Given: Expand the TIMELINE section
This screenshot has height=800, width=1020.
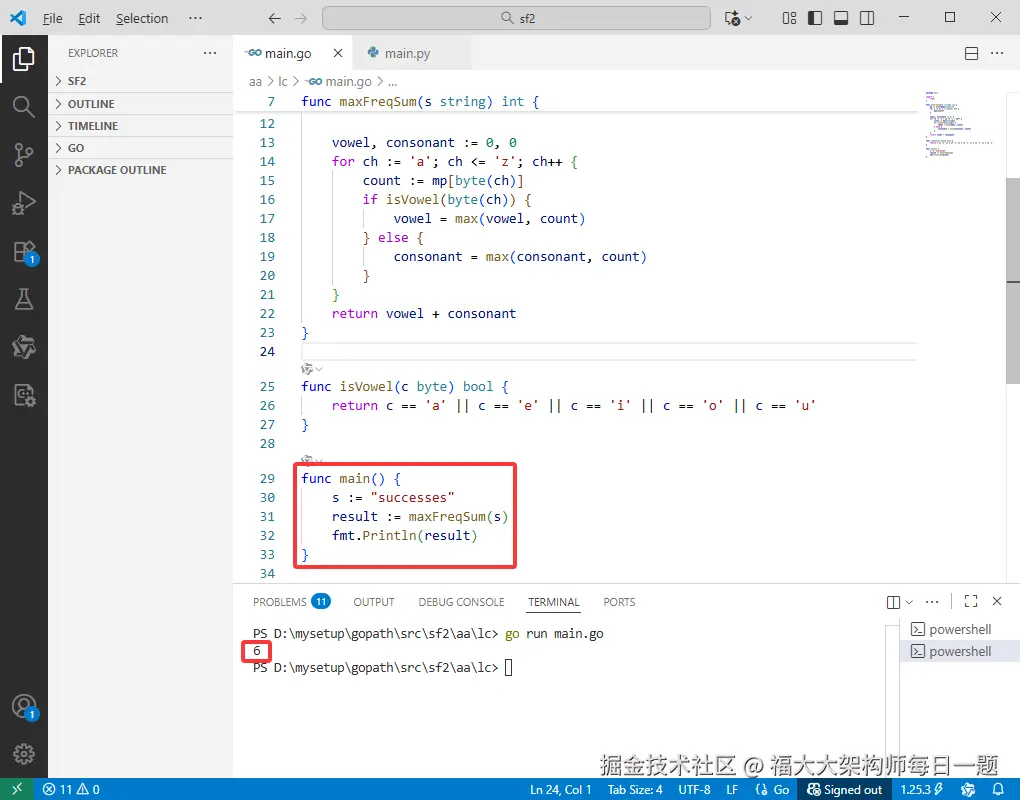Looking at the screenshot, I should coord(141,126).
